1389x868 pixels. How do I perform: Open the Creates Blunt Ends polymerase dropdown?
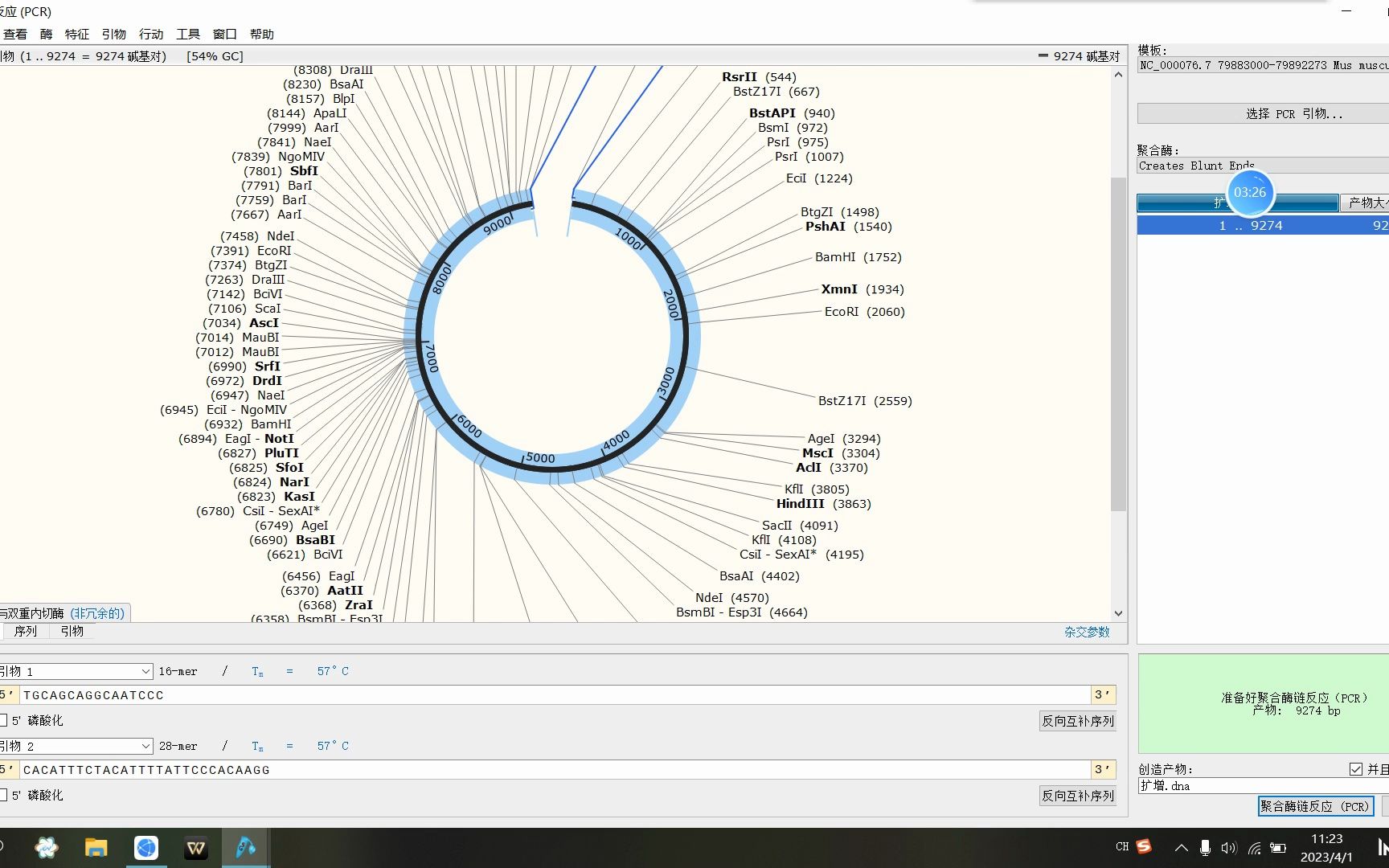click(1263, 166)
